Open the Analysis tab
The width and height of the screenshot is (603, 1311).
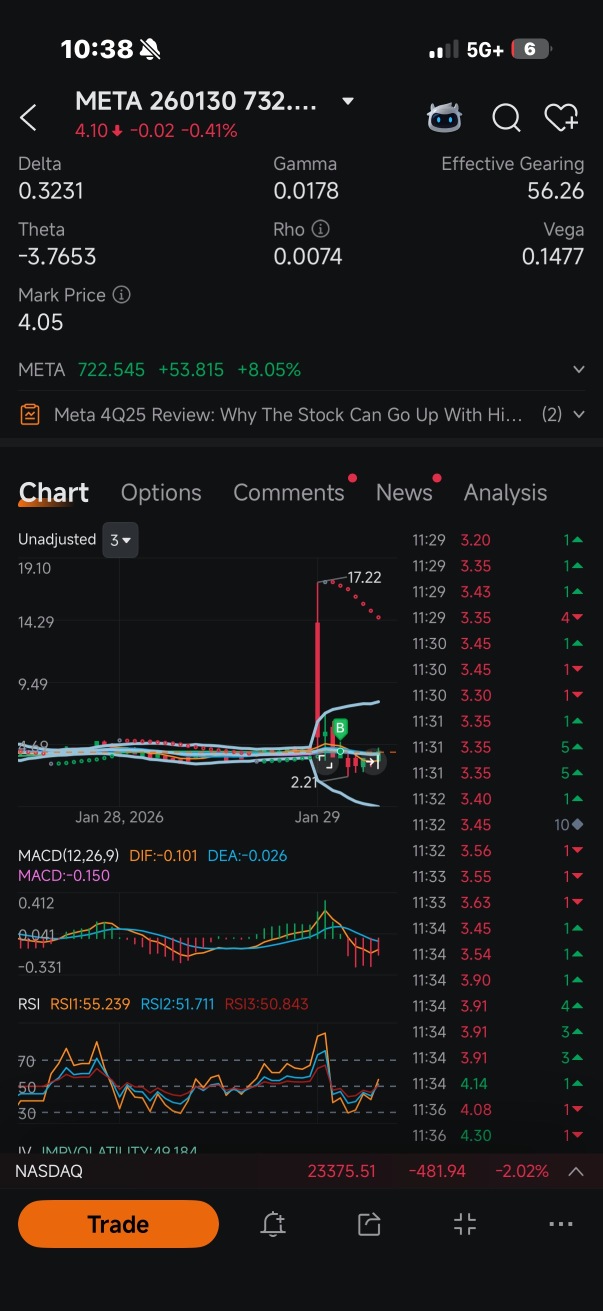tap(505, 492)
